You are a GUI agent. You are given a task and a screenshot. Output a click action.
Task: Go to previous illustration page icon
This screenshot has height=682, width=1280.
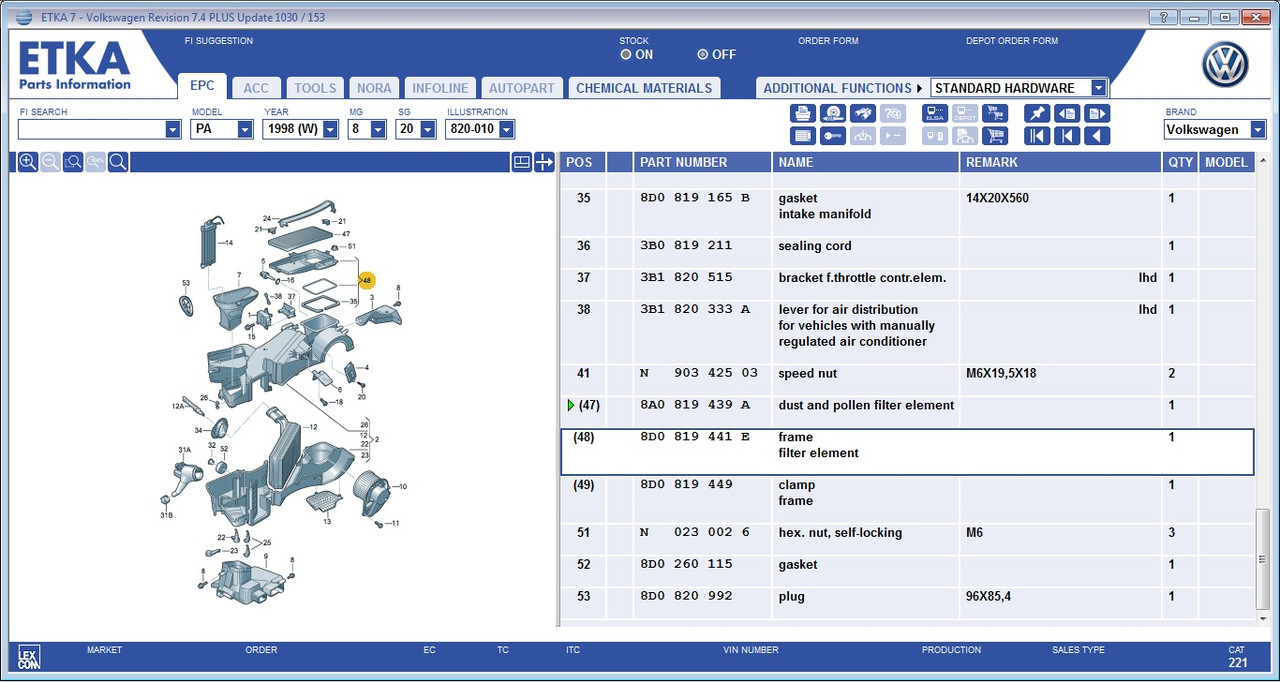pos(1067,113)
